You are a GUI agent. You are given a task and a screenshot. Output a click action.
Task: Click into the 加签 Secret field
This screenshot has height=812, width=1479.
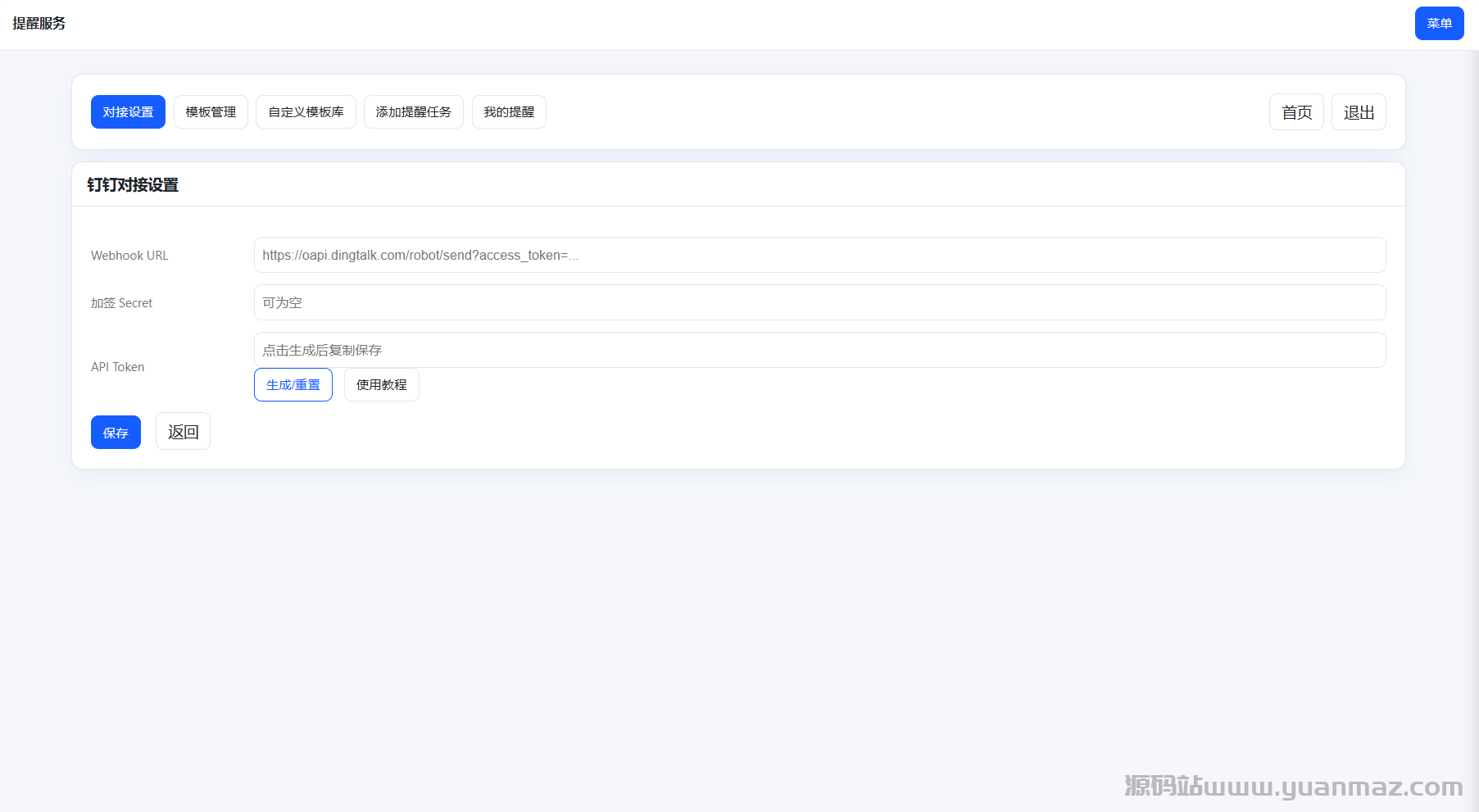pyautogui.click(x=819, y=302)
